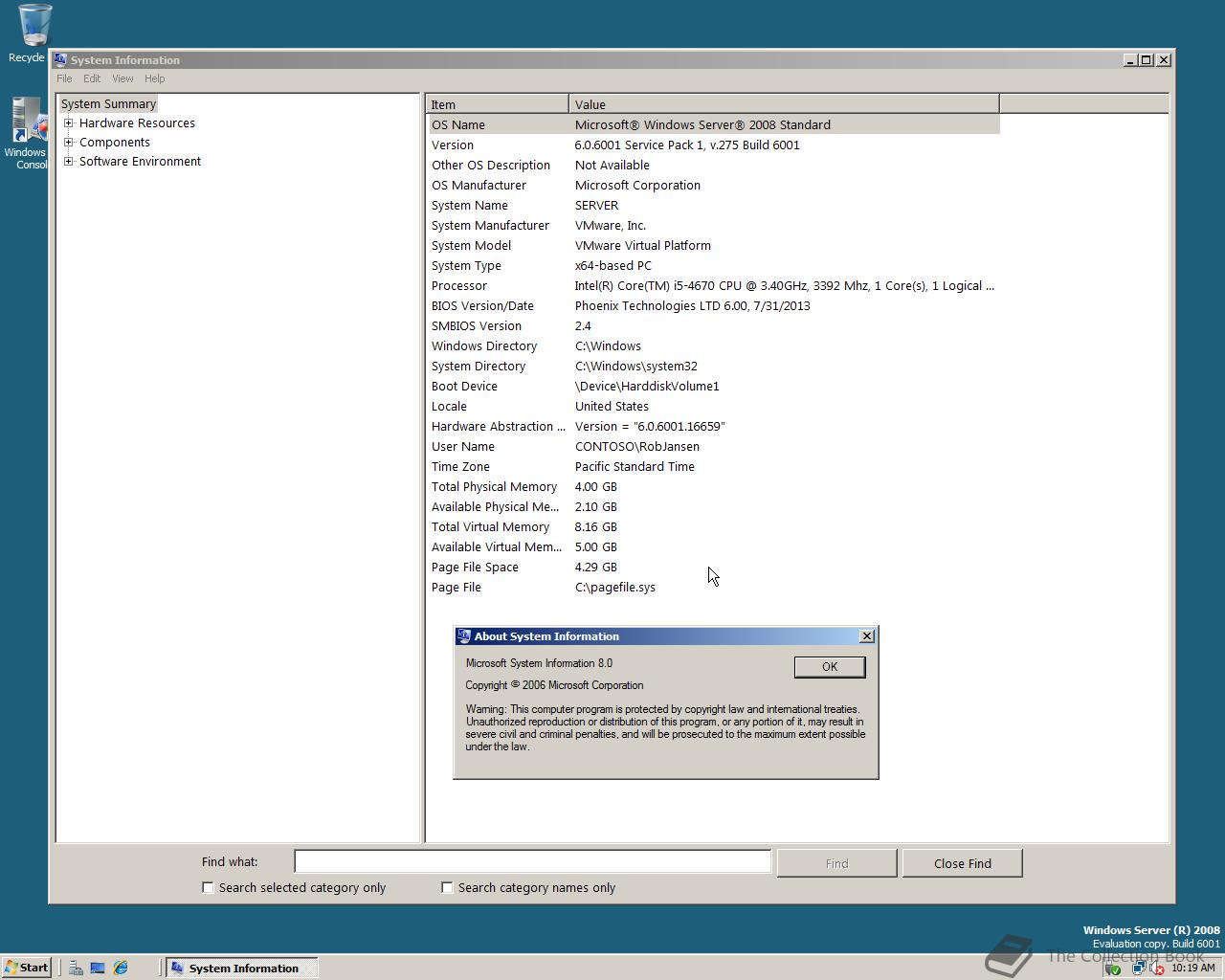Select the Processor row item
The width and height of the screenshot is (1225, 980).
point(459,286)
